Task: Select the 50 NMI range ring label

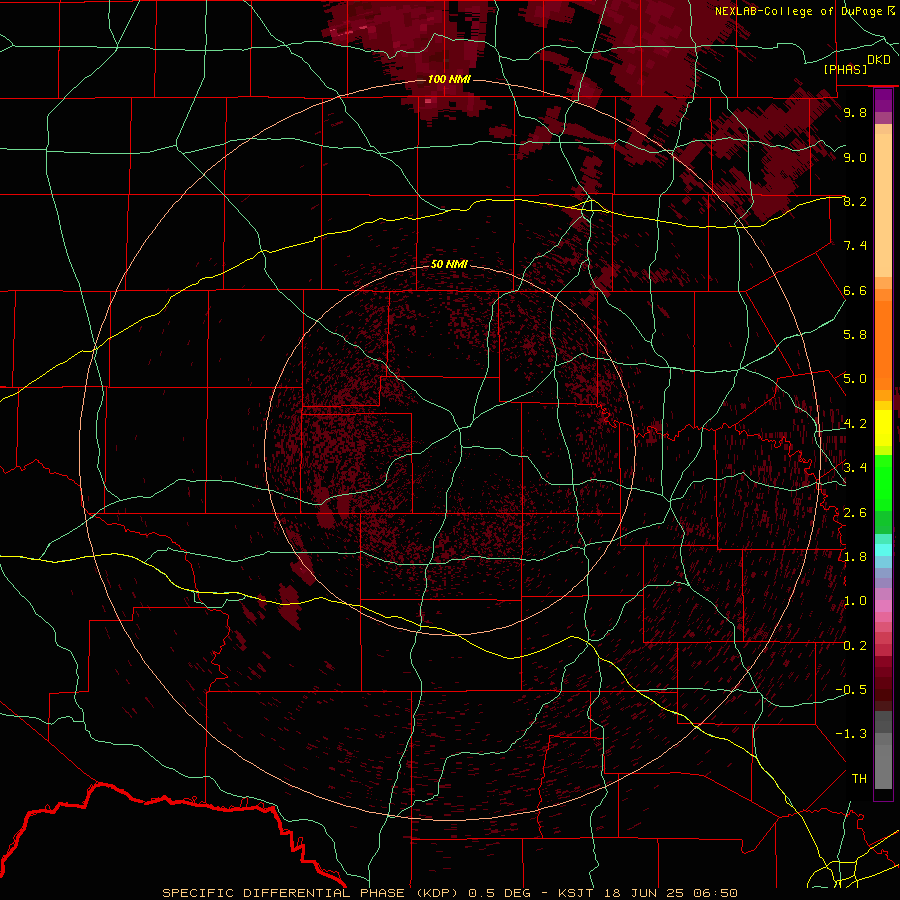Action: (x=449, y=264)
